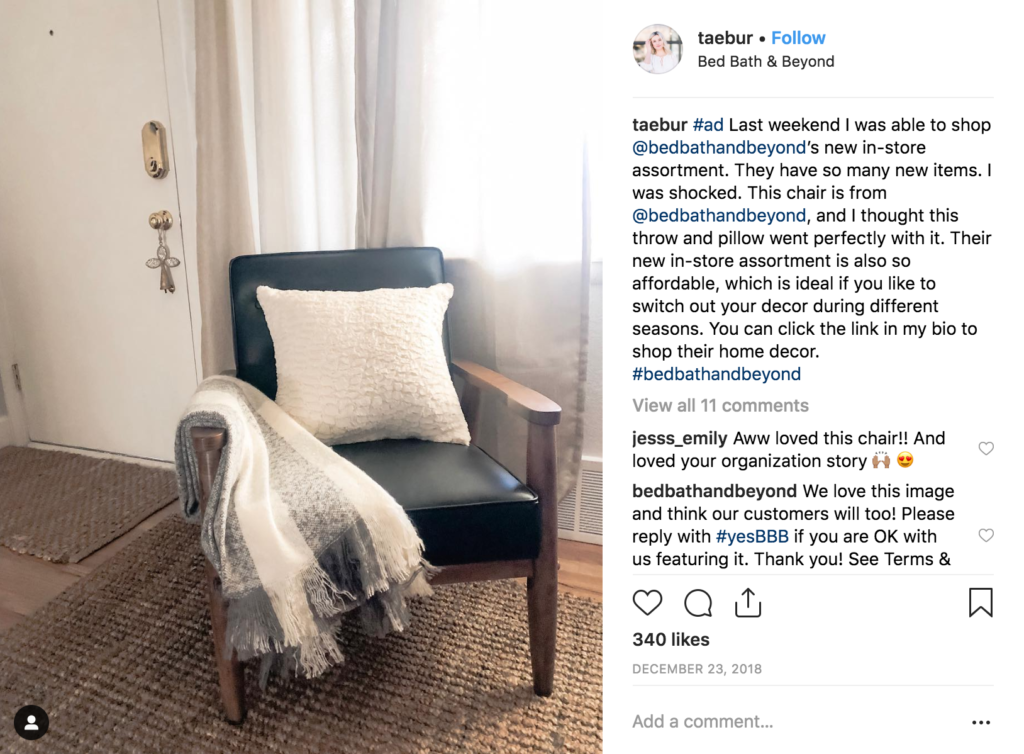Open the #ad hashtag link

point(708,125)
